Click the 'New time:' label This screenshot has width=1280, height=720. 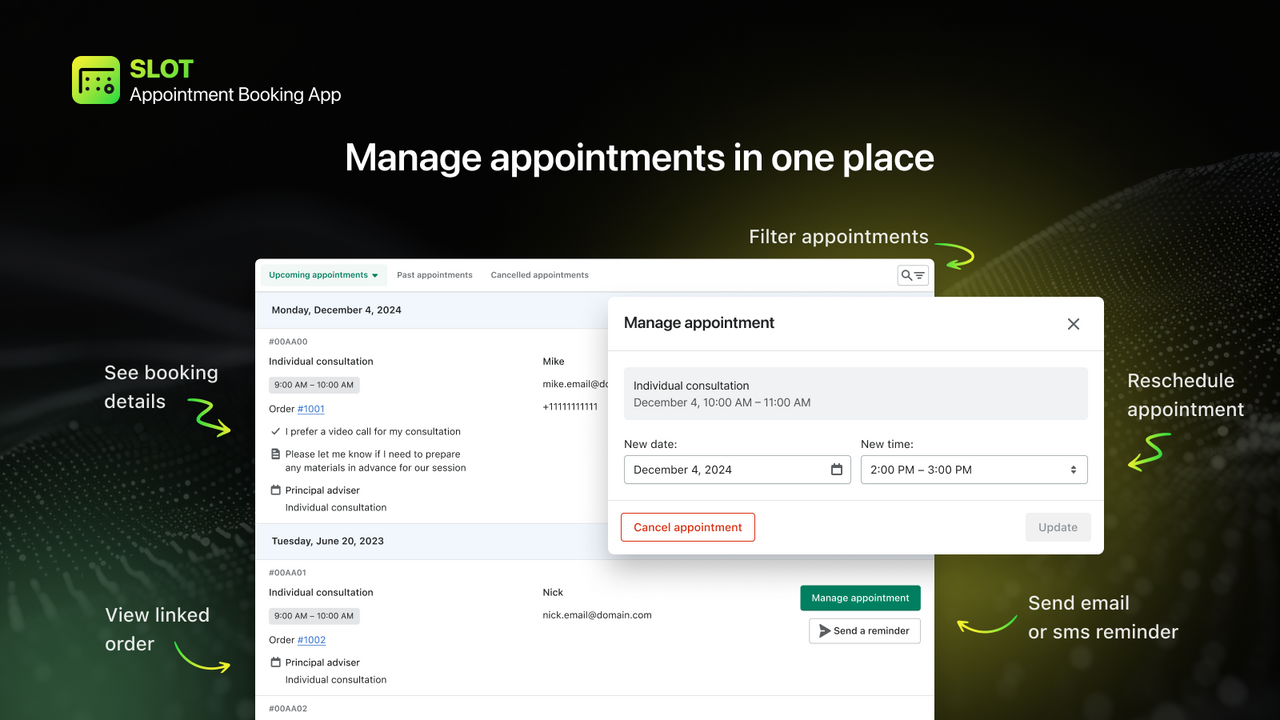(x=887, y=444)
